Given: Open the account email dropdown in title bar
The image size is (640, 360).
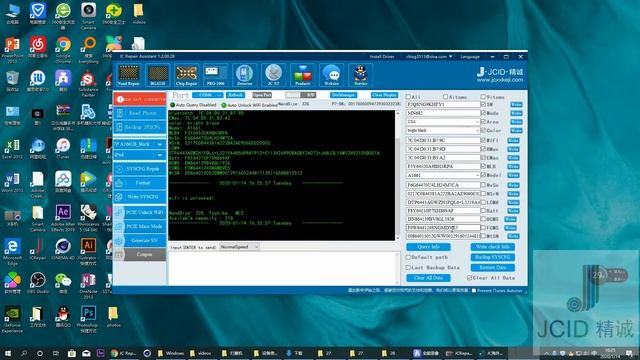Looking at the screenshot, I should pos(429,57).
